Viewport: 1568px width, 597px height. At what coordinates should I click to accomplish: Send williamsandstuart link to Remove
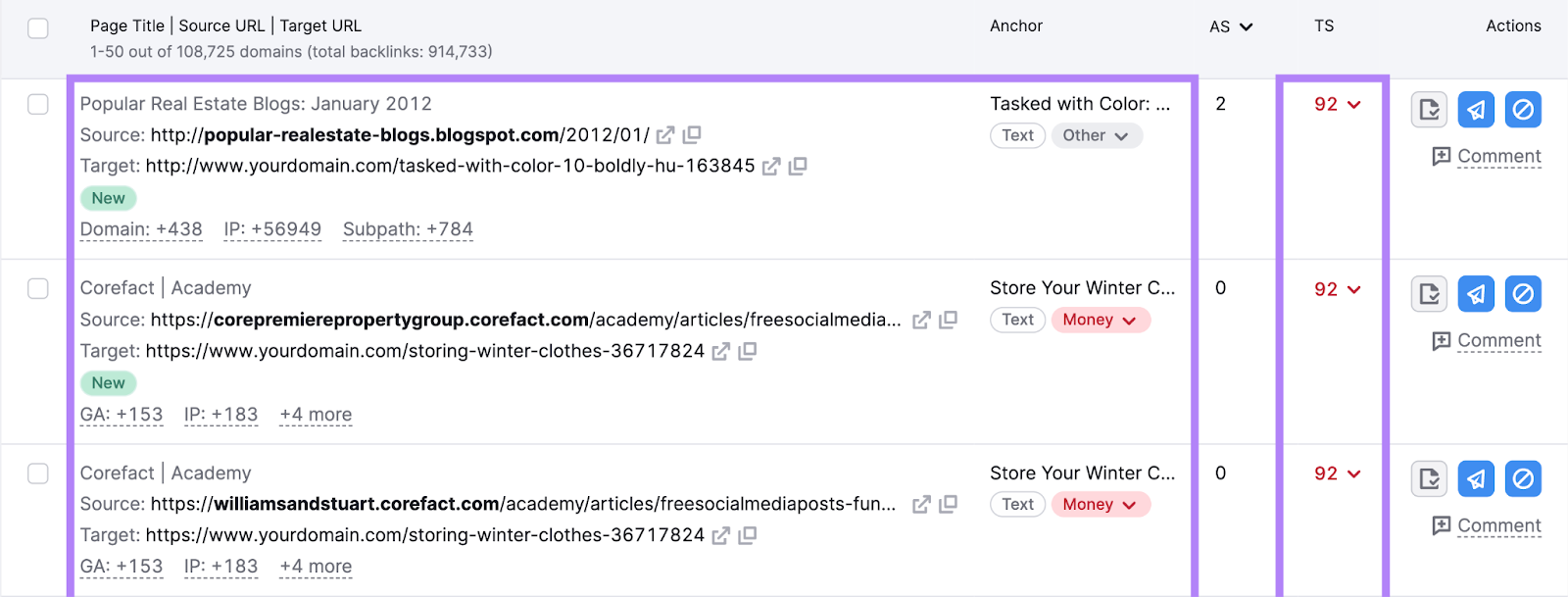1476,478
